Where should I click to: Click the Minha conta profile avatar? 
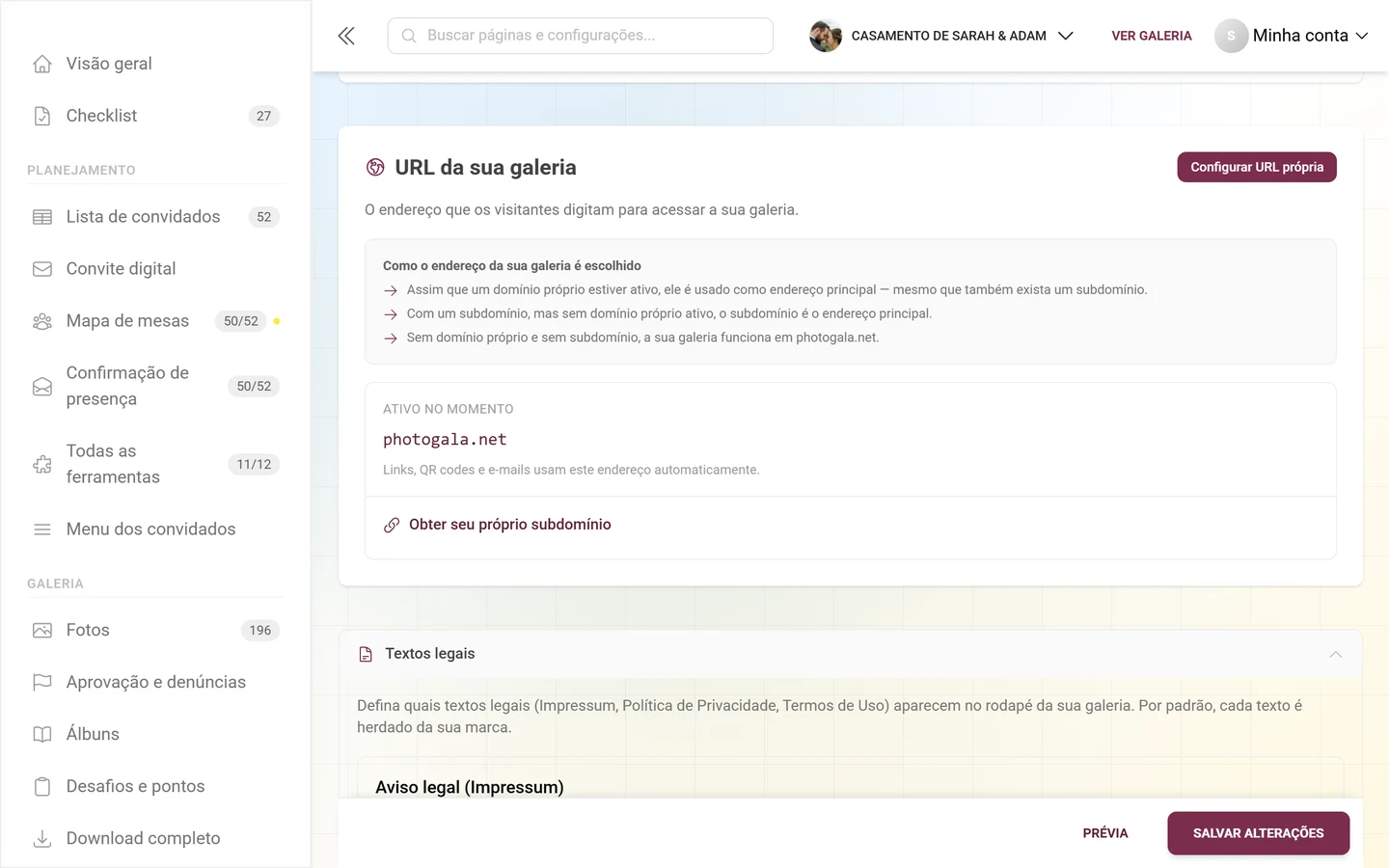point(1231,36)
